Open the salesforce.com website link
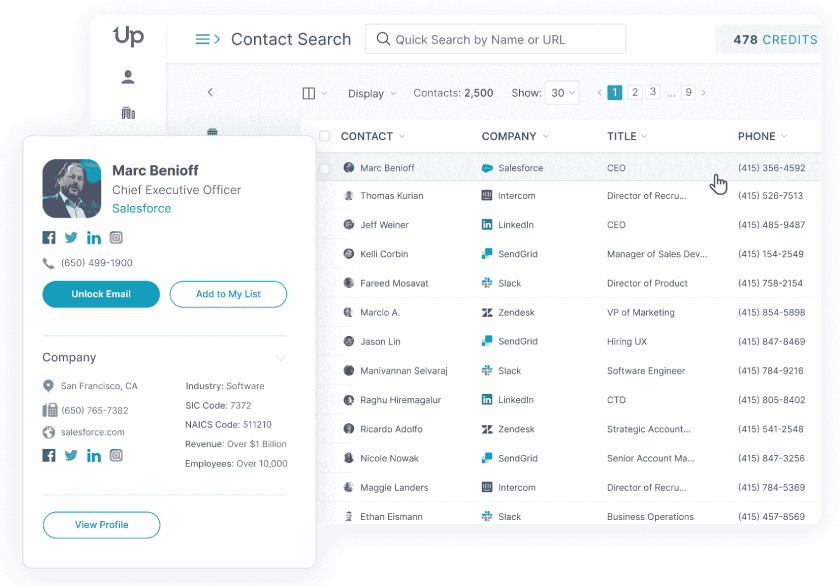Viewport: 840px width, 586px height. pyautogui.click(x=93, y=432)
